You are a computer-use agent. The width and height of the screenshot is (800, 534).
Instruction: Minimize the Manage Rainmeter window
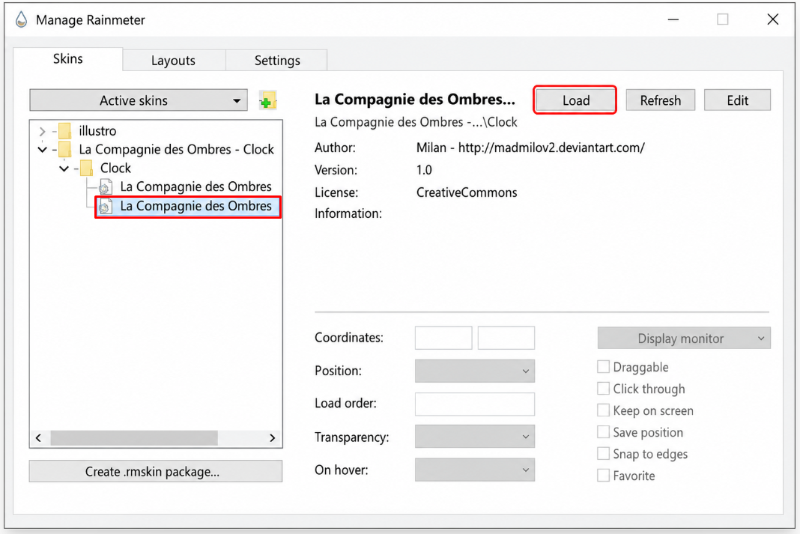(673, 19)
